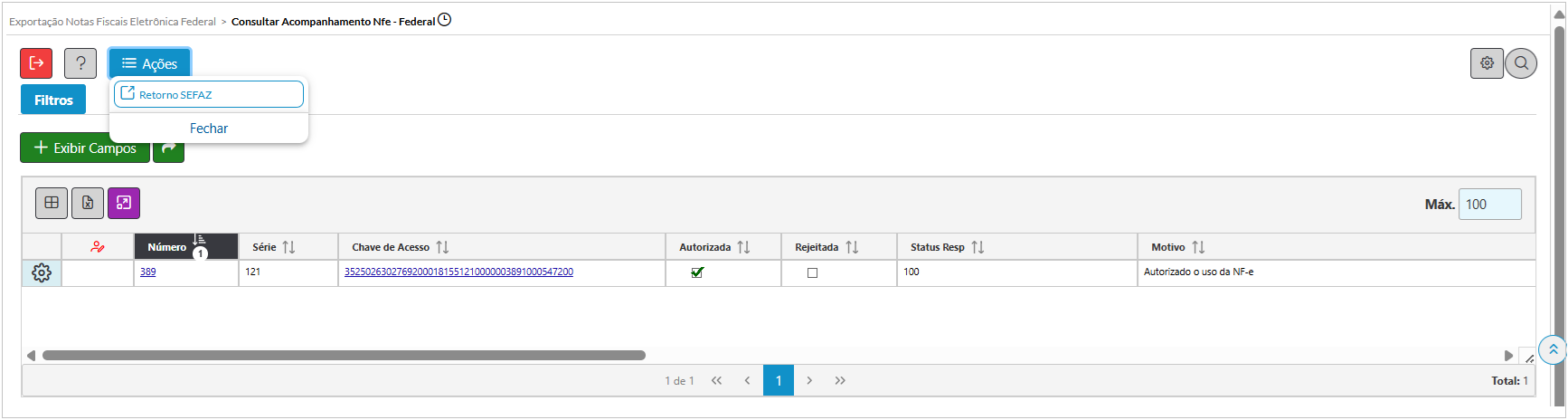Image resolution: width=1568 pixels, height=420 pixels.
Task: Click the grid table view icon
Action: [x=52, y=203]
